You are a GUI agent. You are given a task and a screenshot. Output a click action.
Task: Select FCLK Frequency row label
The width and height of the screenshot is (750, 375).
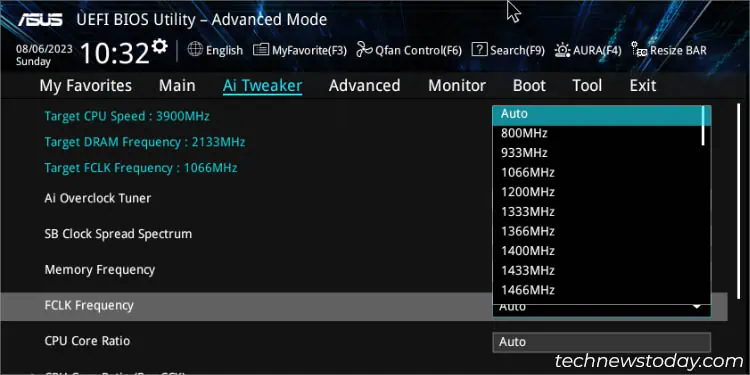[89, 305]
